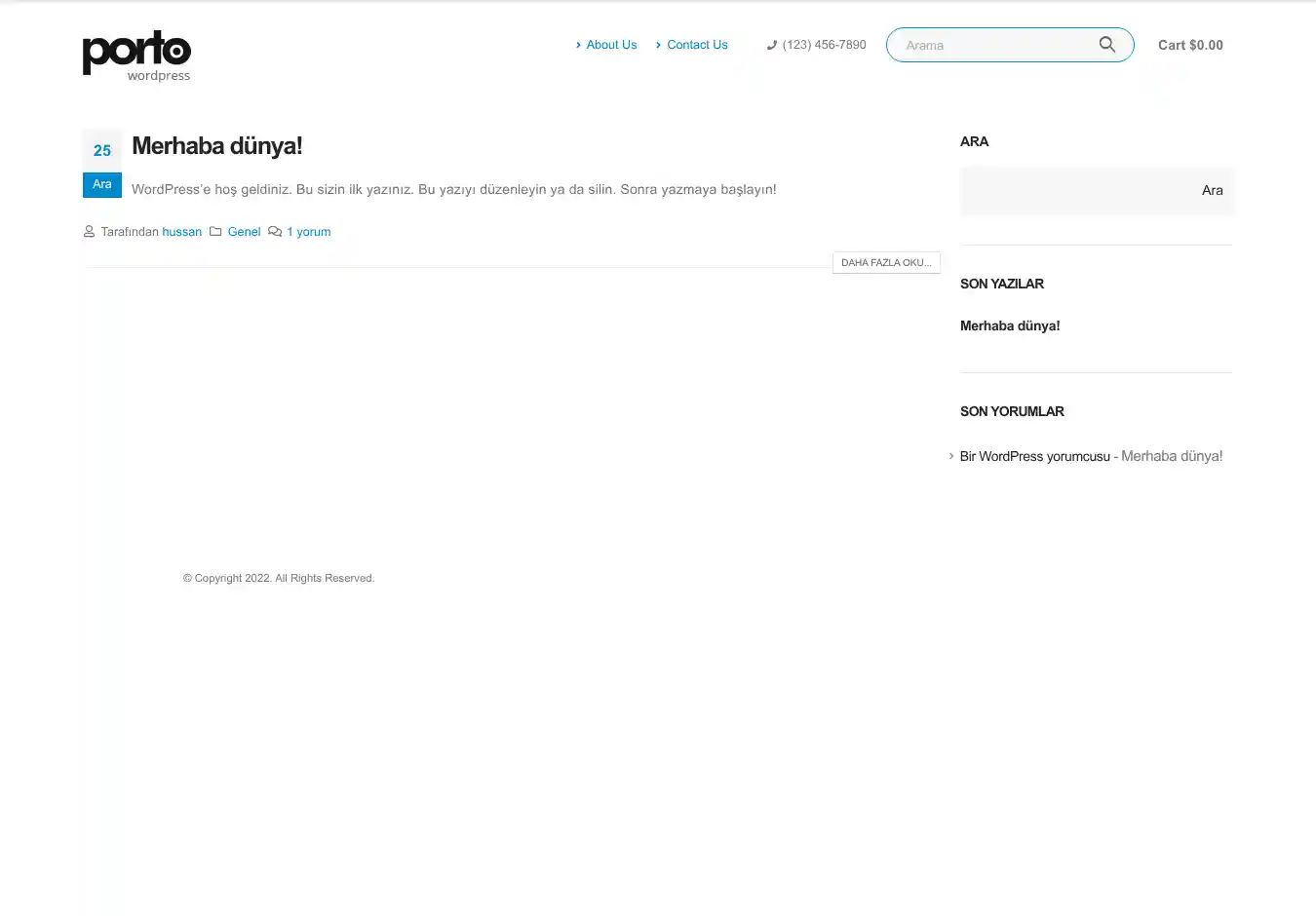
Task: Open the Cart $0.00 mini-cart
Action: click(x=1190, y=45)
